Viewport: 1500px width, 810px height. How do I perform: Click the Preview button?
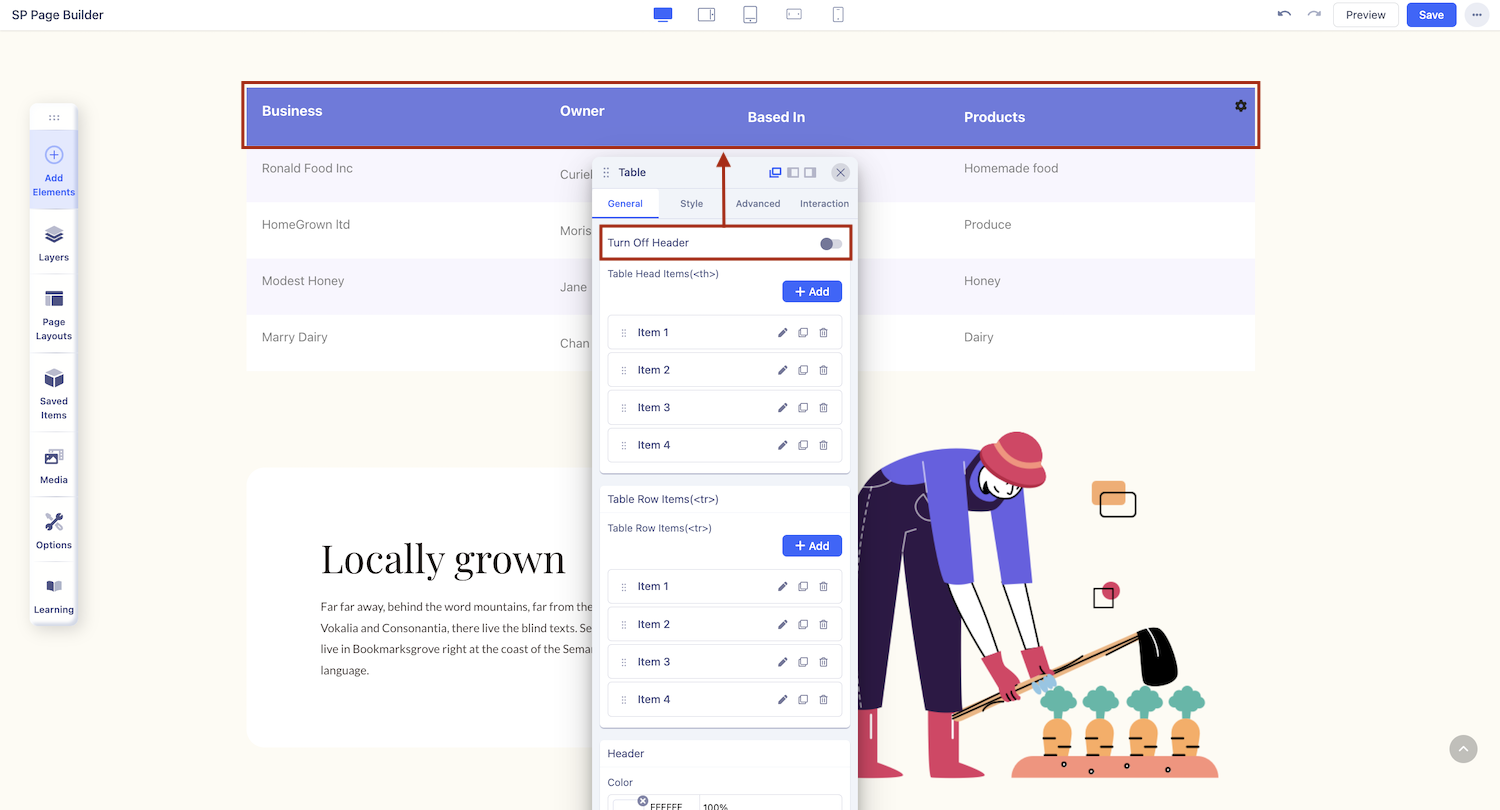pos(1365,15)
